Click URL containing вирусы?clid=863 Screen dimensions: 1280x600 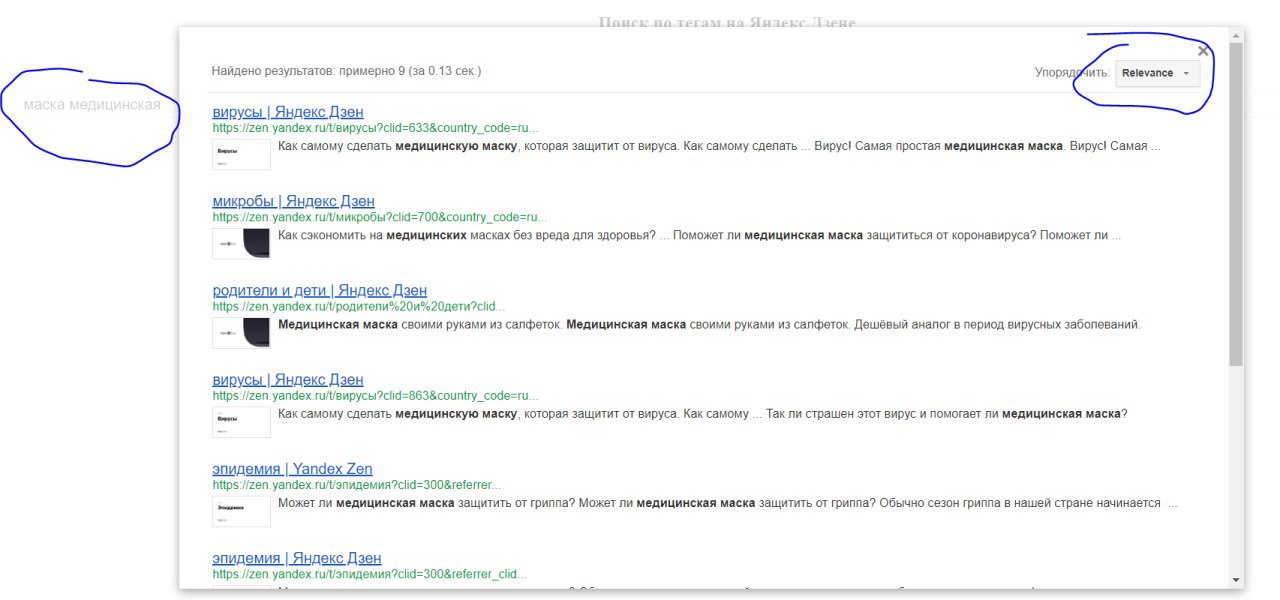[x=375, y=395]
